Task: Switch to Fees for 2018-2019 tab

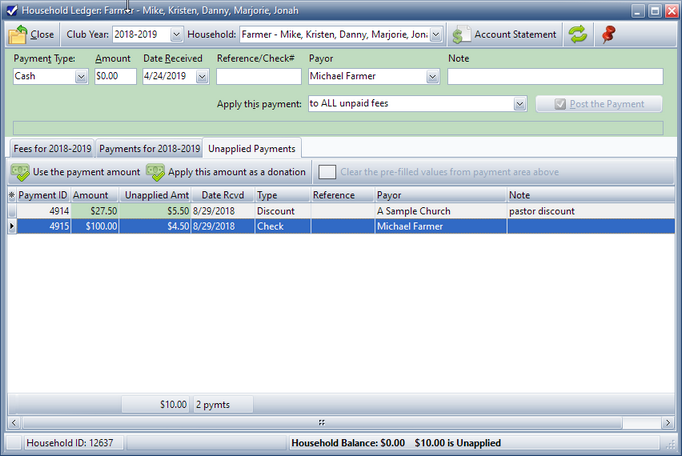Action: tap(52, 148)
